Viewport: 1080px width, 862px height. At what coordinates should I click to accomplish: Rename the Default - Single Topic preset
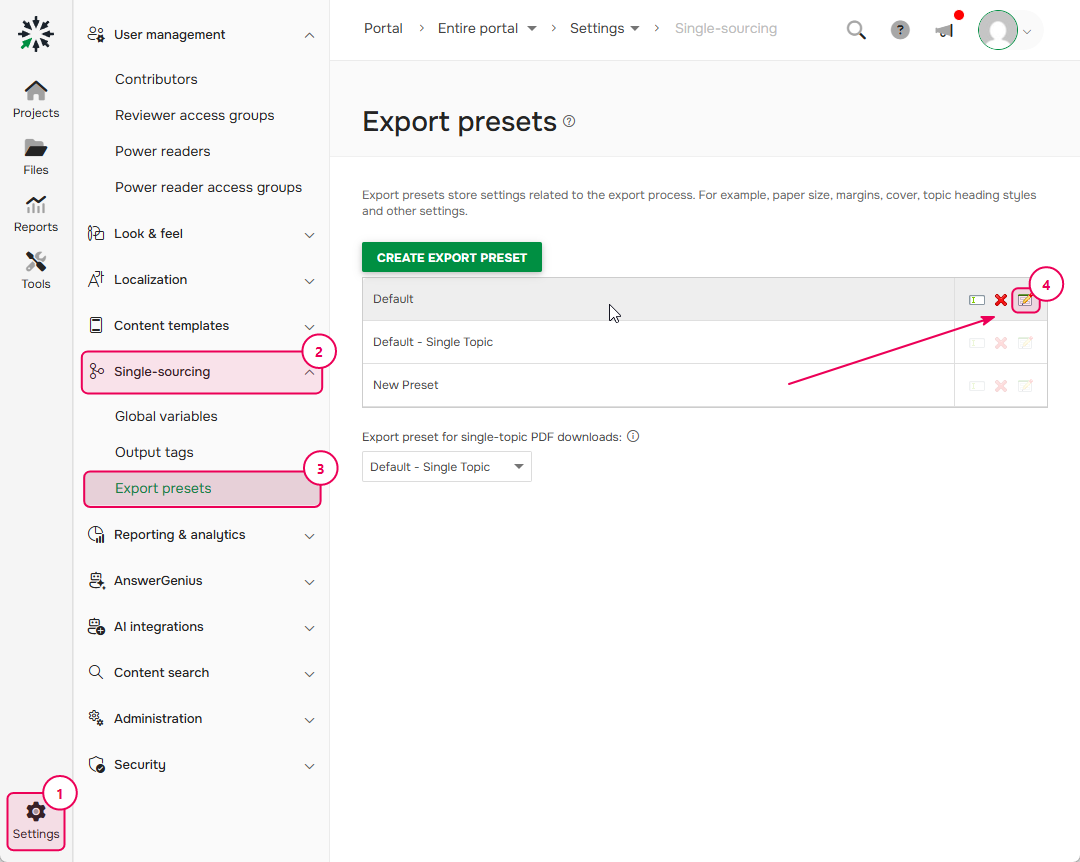(x=977, y=343)
